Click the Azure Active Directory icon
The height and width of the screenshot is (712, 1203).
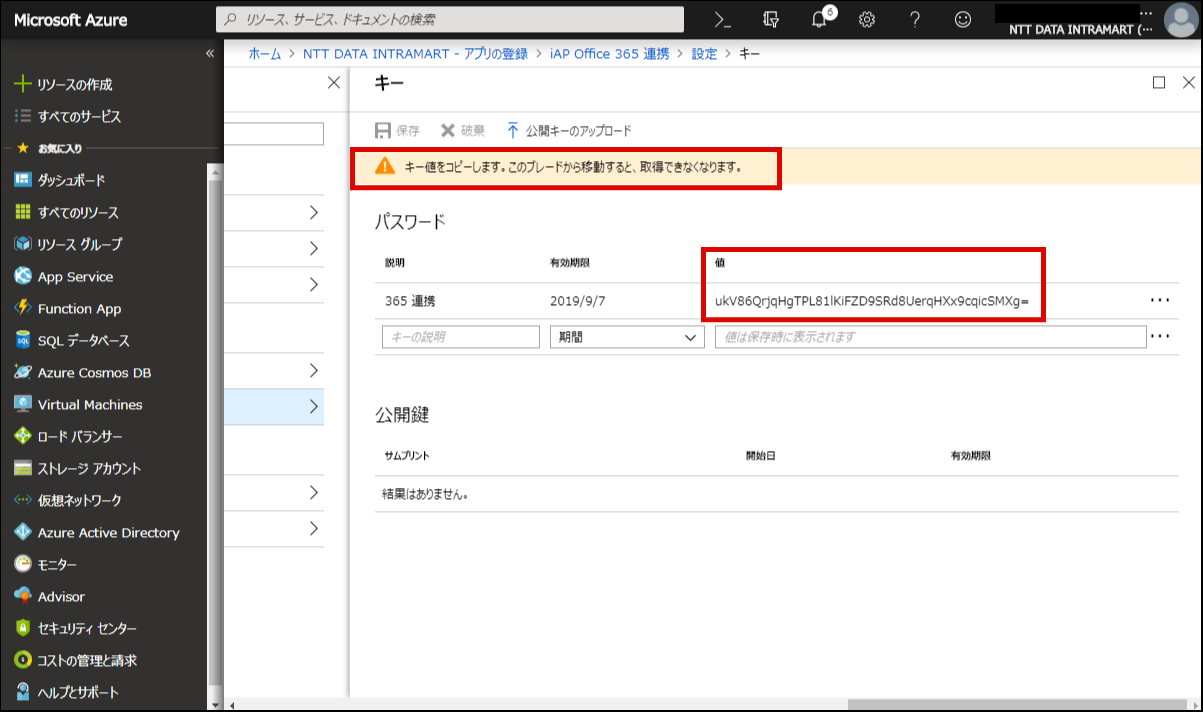[x=22, y=533]
